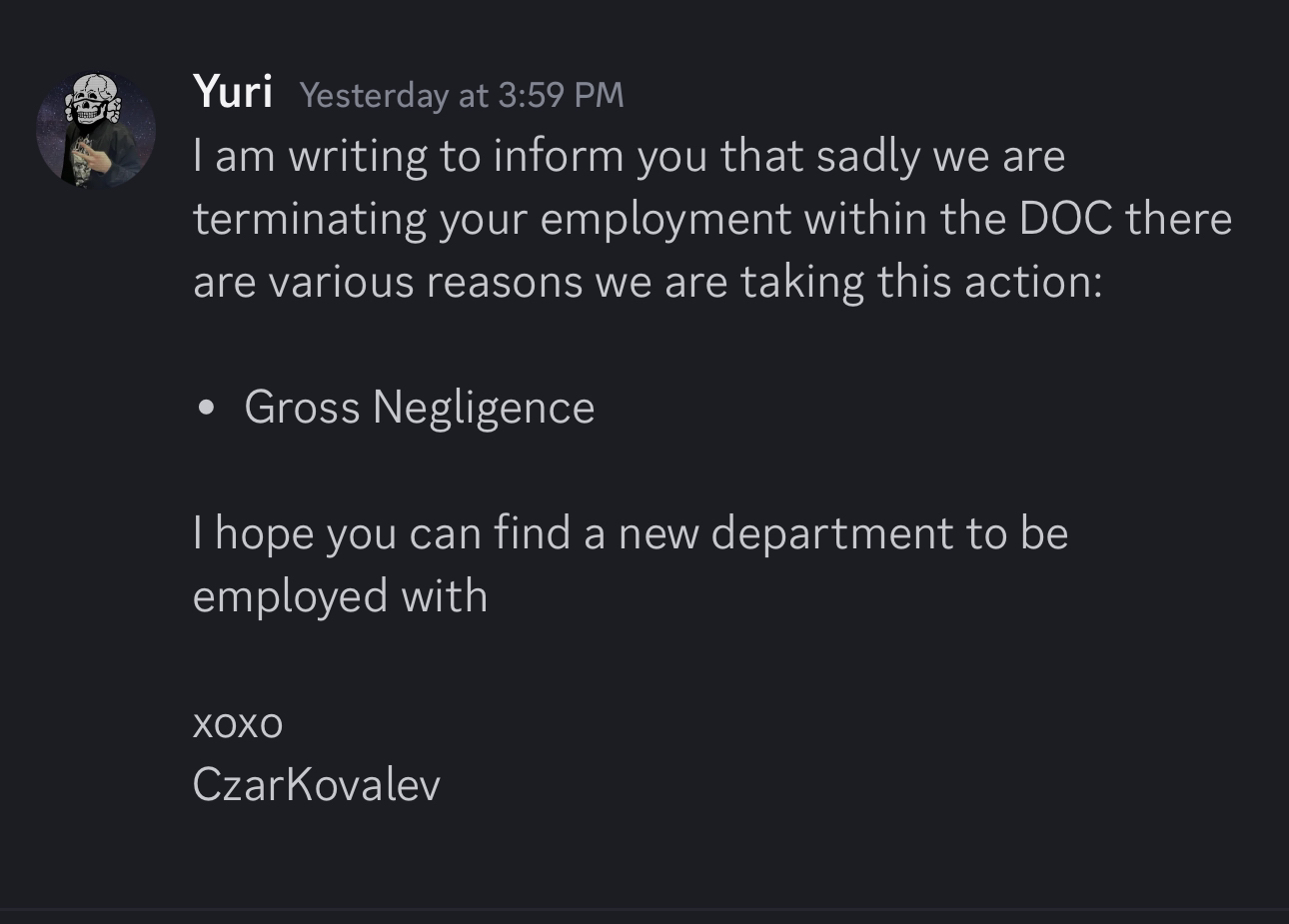Open the profile via username Yuri
This screenshot has height=924, width=1289.
tap(232, 91)
